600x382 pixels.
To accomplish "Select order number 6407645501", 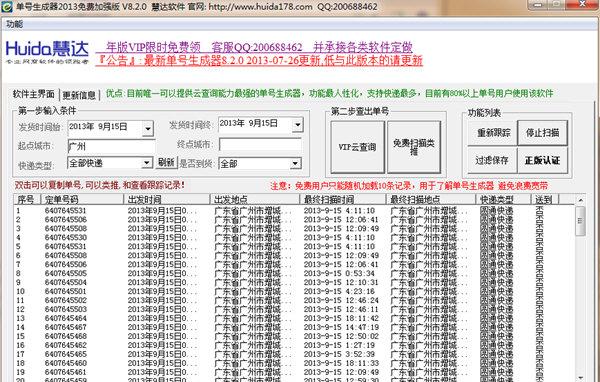I will (x=66, y=291).
